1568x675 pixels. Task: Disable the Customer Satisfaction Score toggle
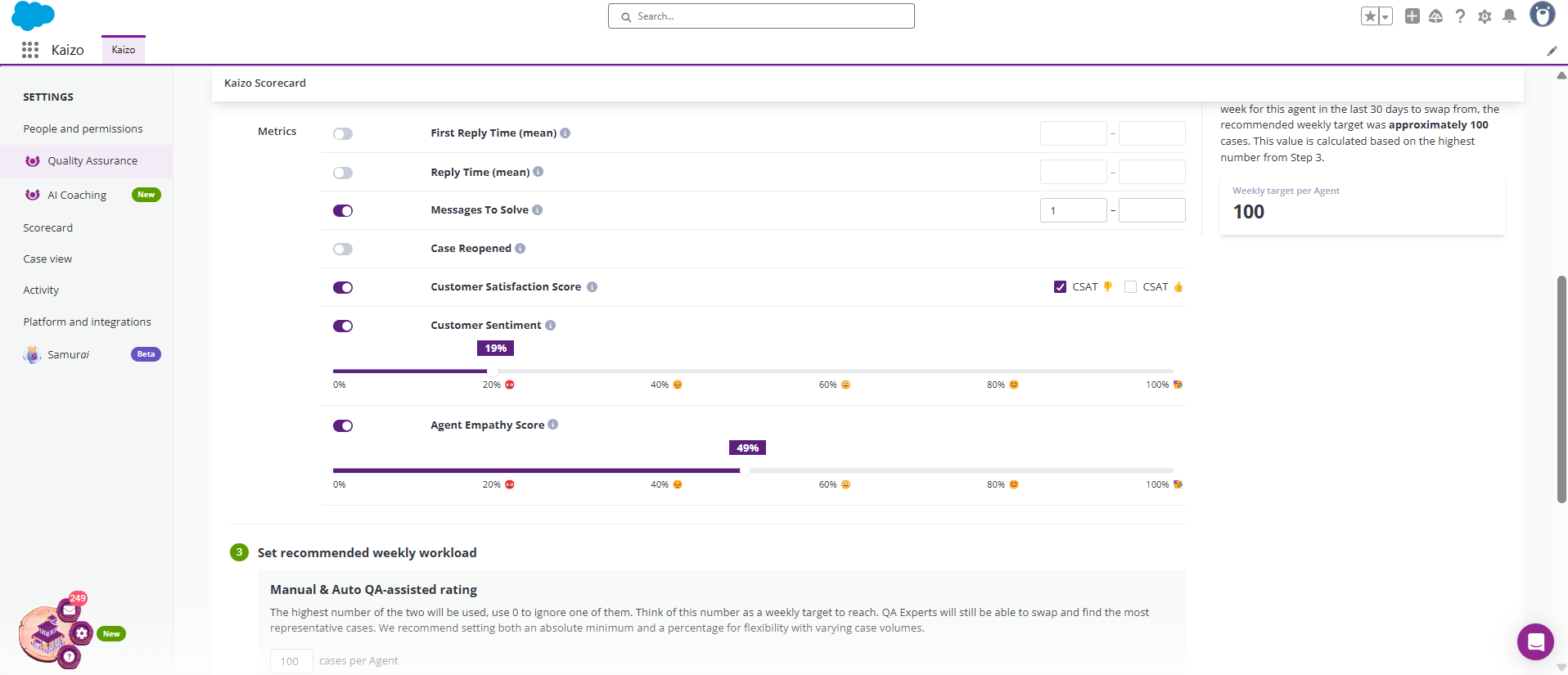coord(343,287)
